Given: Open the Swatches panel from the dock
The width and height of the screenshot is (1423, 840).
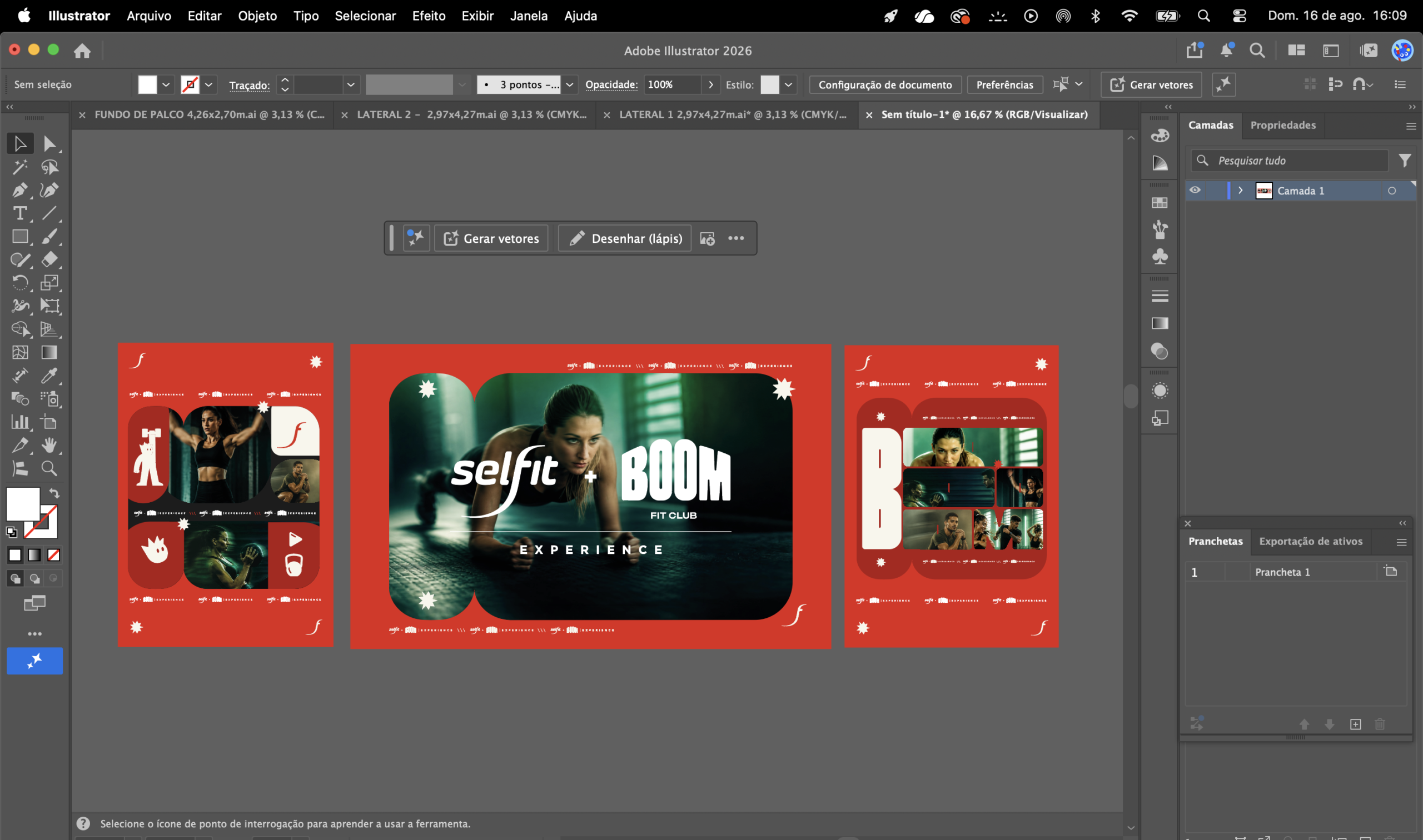Looking at the screenshot, I should click(1160, 203).
